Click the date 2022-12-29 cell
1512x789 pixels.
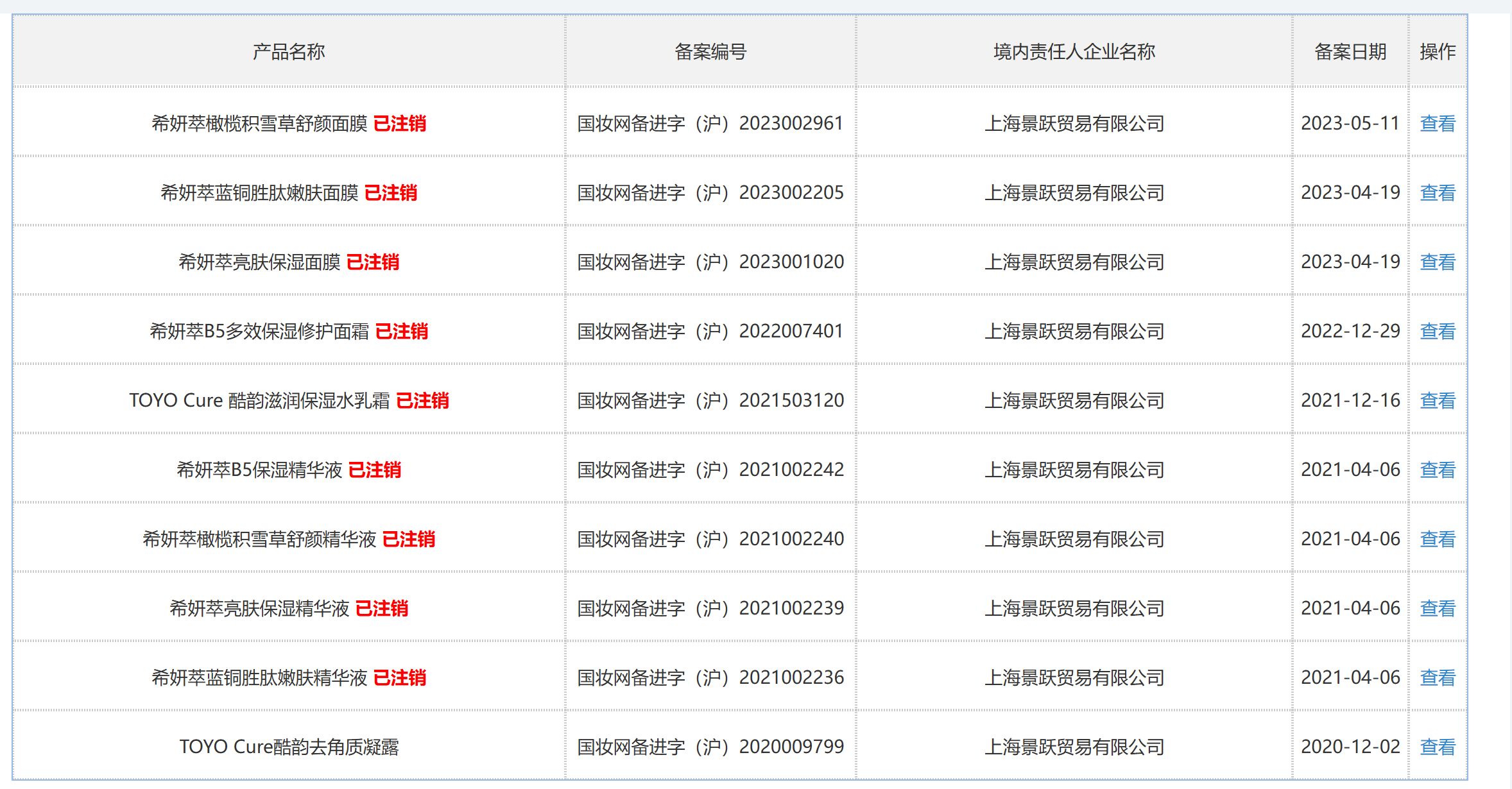pyautogui.click(x=1350, y=331)
